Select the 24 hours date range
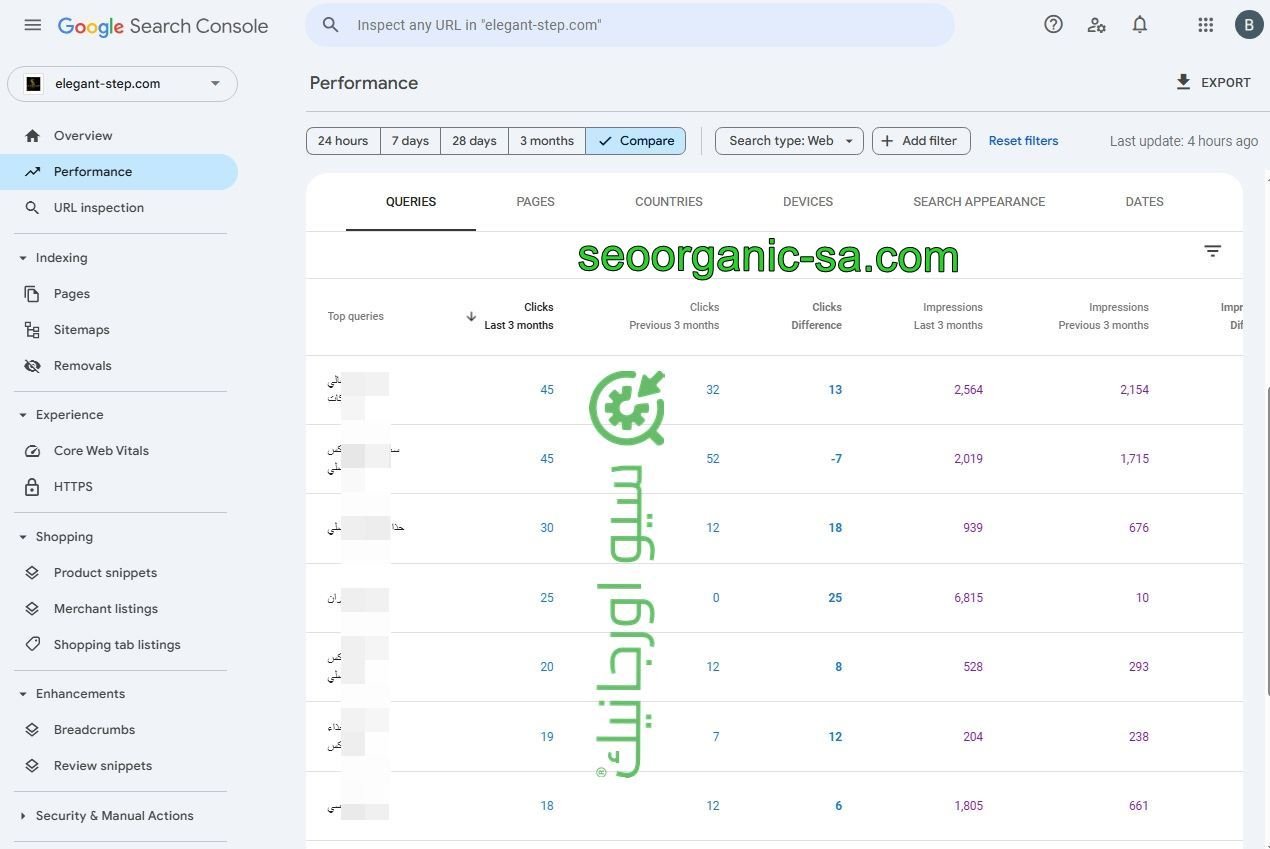Image resolution: width=1270 pixels, height=849 pixels. (343, 141)
